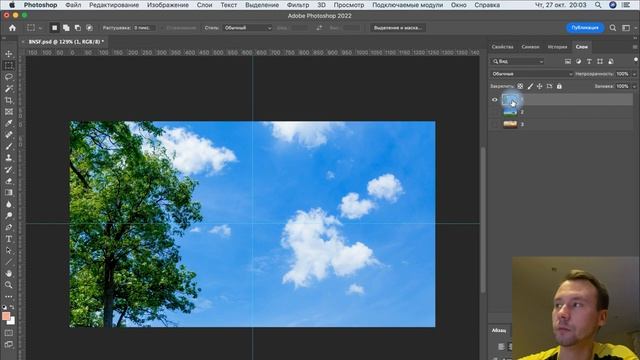Open the layer filter kind dropdown
640x360 pixels.
[518, 61]
